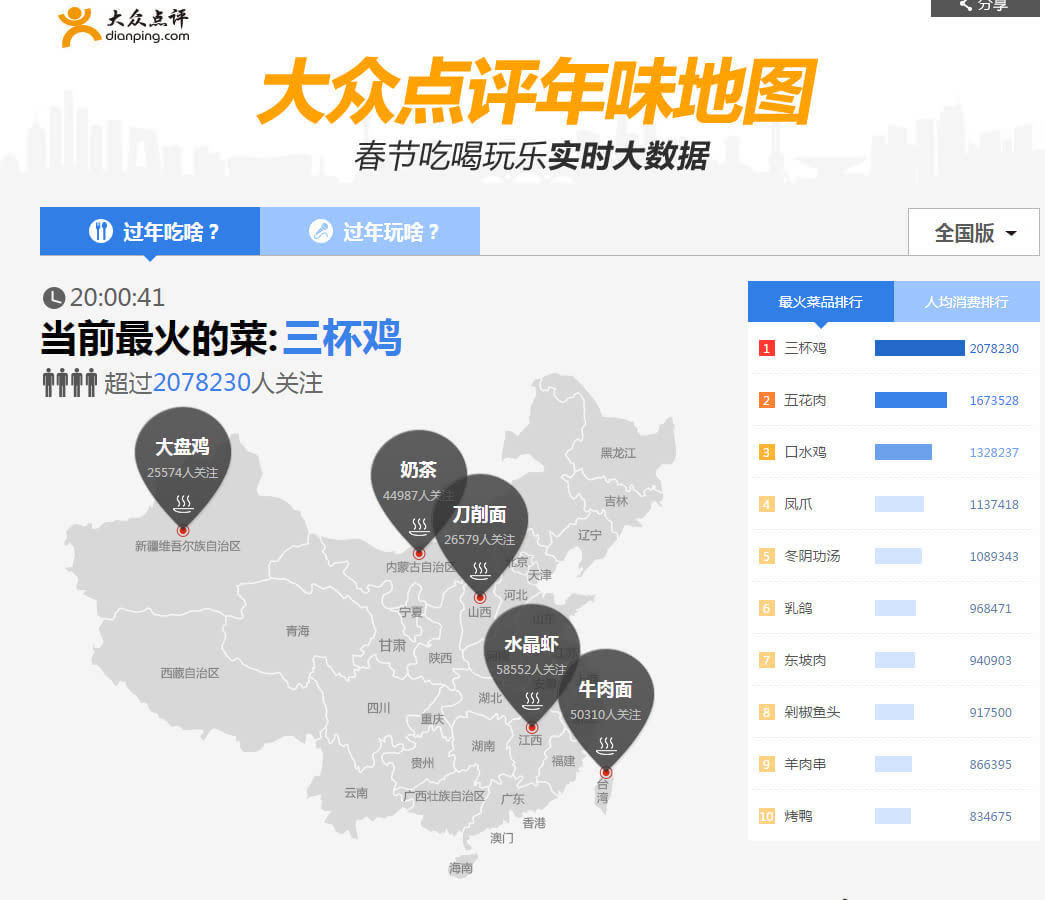This screenshot has width=1045, height=900.
Task: Click rank 10 badge next to 烤鸭
Action: point(766,816)
